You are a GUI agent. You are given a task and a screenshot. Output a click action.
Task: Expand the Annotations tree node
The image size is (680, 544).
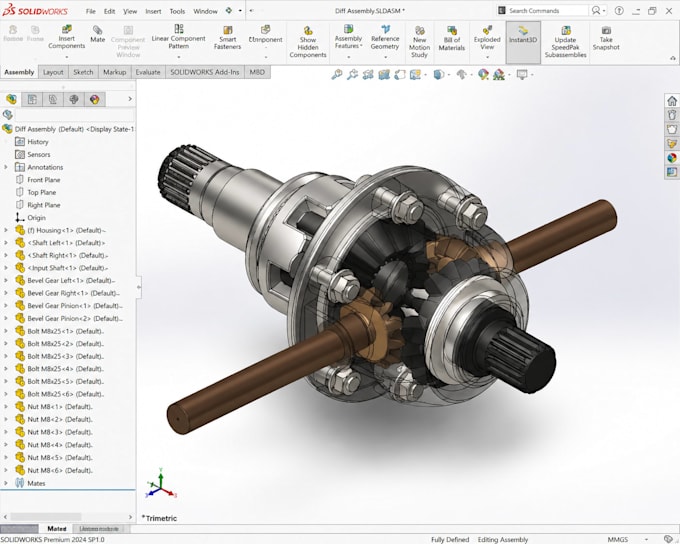(6, 167)
